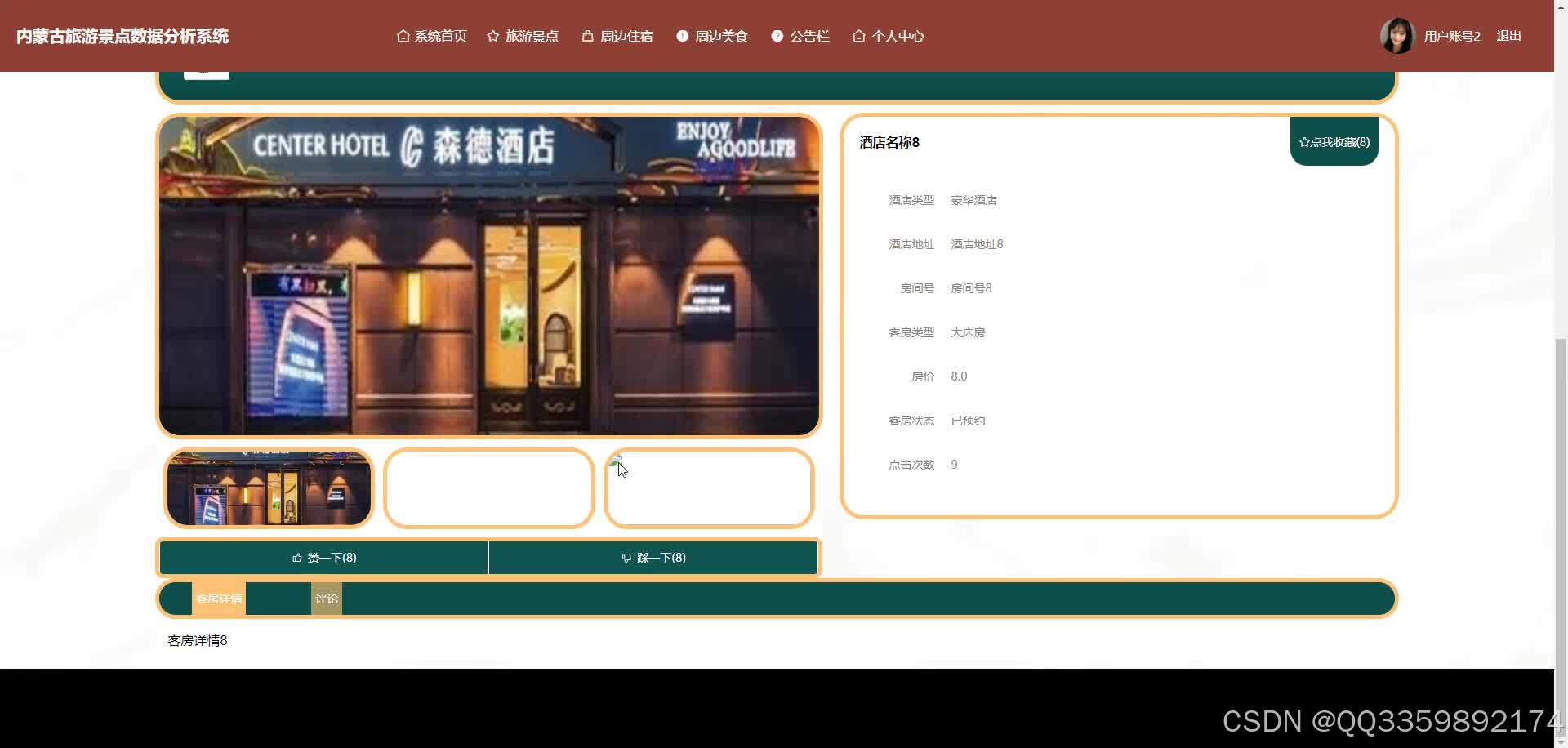This screenshot has height=748, width=1568.
Task: Click the thumbs-down icon in 踩一下
Action: (x=626, y=558)
